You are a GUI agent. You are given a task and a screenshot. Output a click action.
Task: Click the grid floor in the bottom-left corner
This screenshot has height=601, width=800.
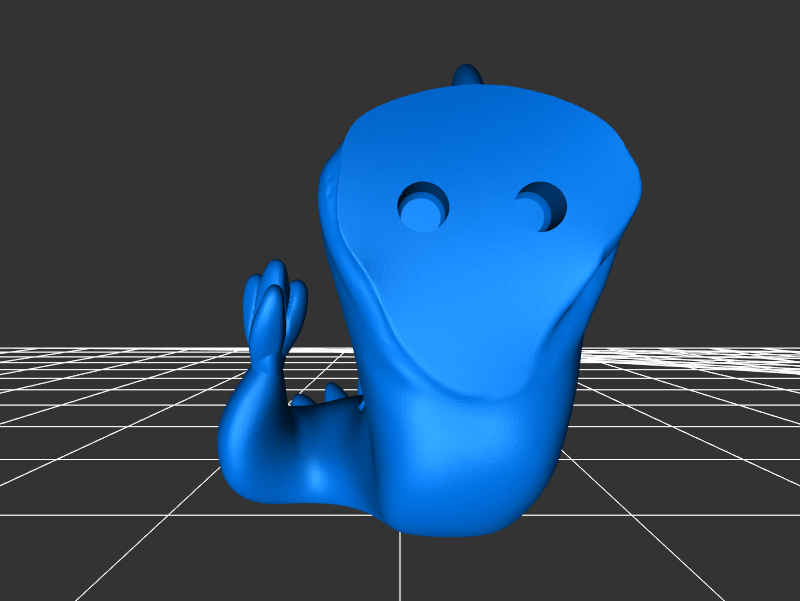pos(60,560)
